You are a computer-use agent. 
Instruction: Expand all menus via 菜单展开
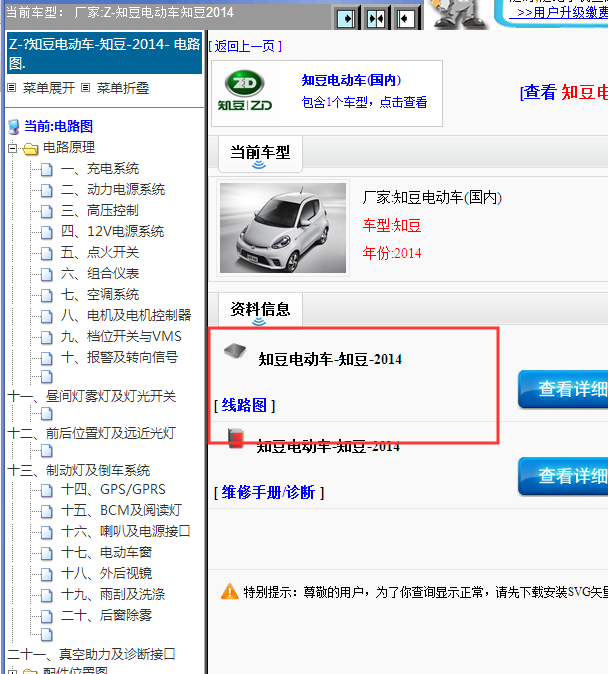tap(49, 88)
